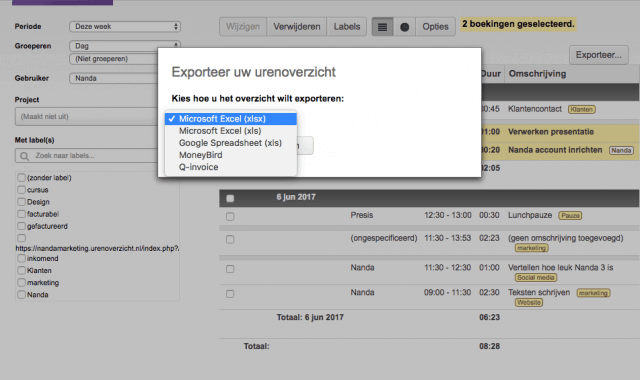Tick the facturabel label checkbox
This screenshot has height=380, width=640.
[x=22, y=214]
